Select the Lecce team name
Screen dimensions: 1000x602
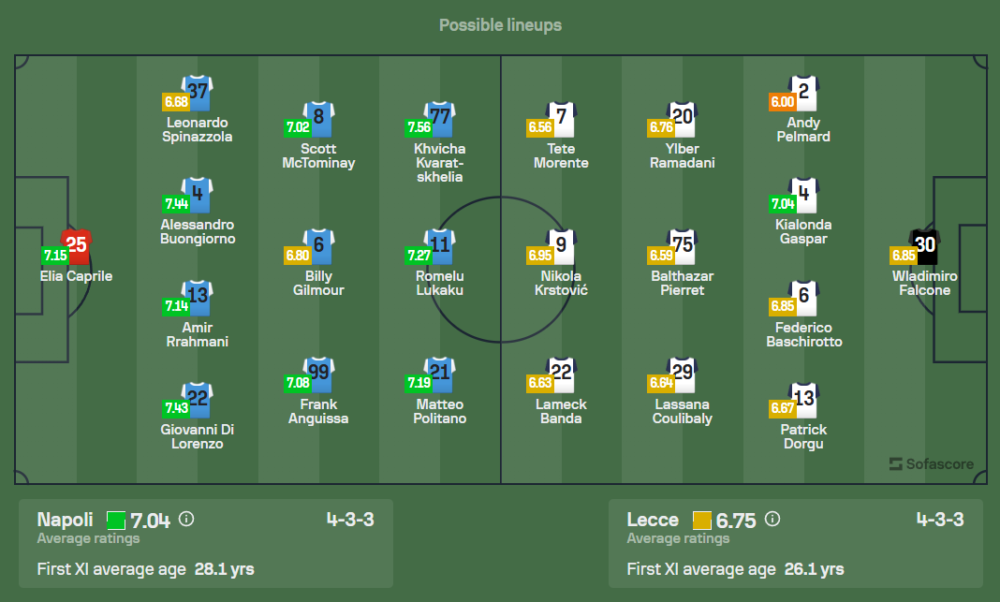coord(652,520)
